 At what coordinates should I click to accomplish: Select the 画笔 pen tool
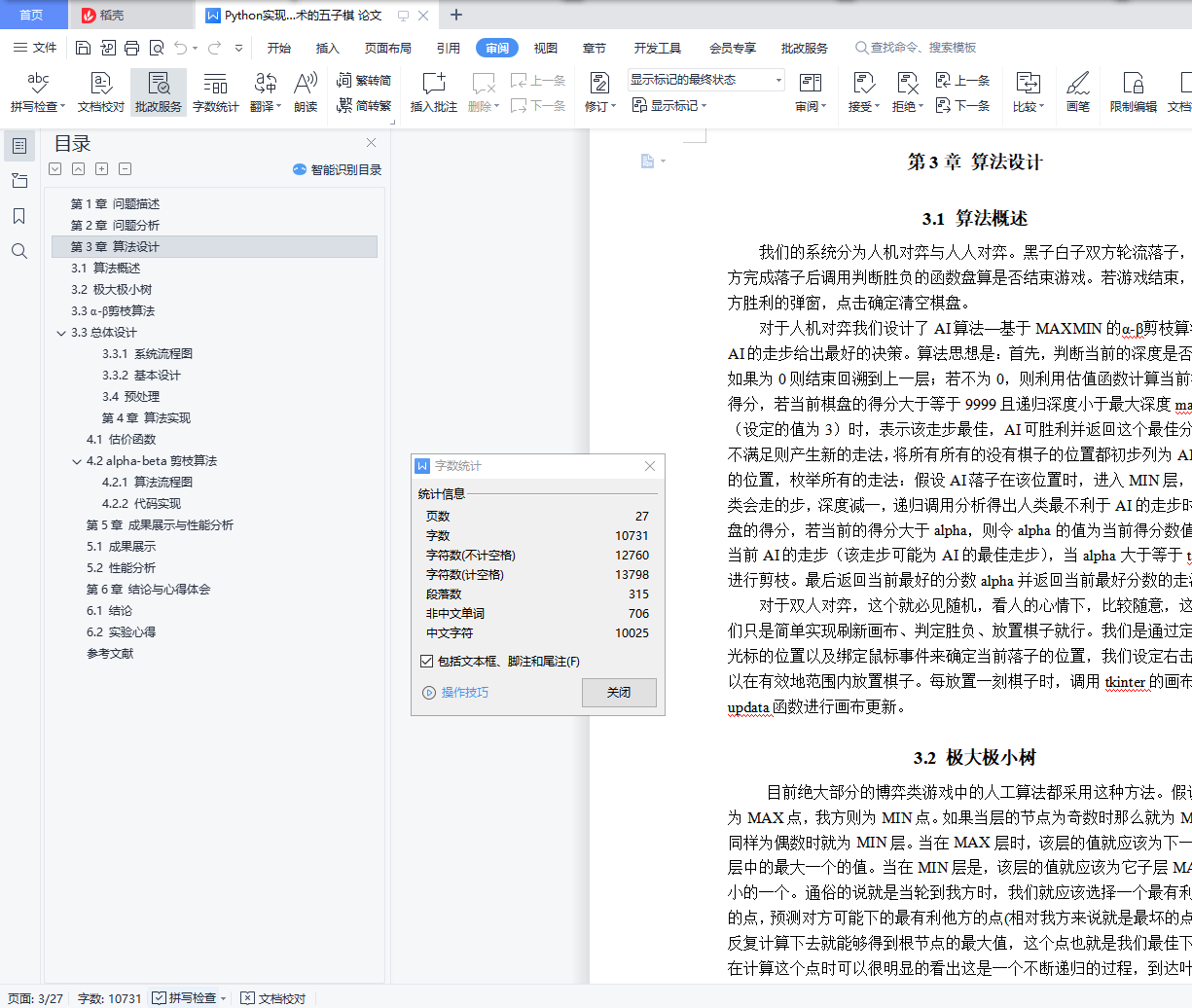1078,92
